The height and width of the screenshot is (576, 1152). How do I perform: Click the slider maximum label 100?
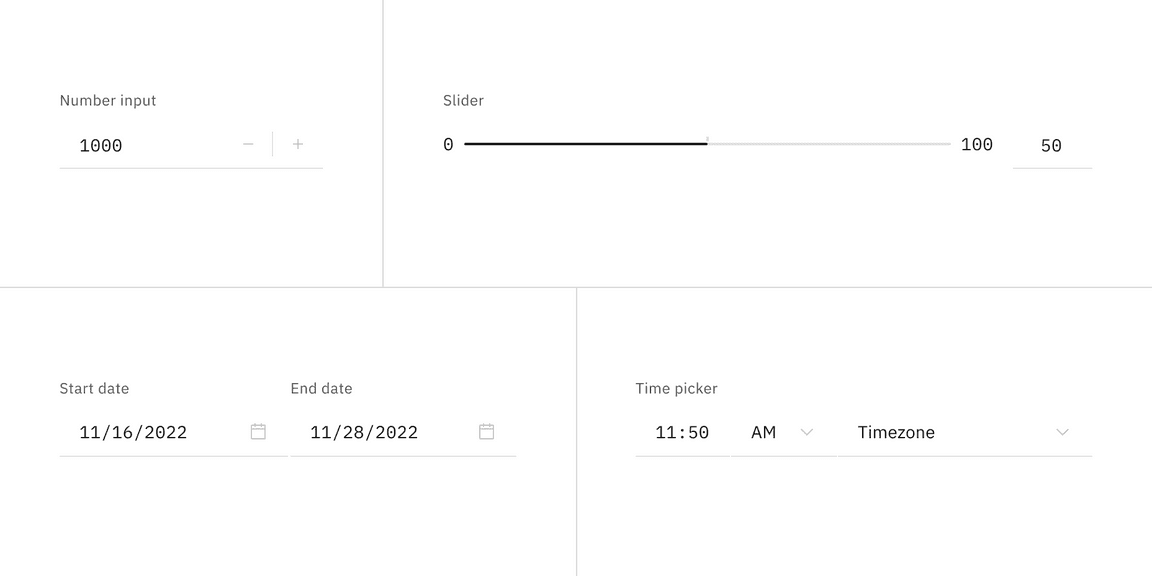(x=976, y=145)
